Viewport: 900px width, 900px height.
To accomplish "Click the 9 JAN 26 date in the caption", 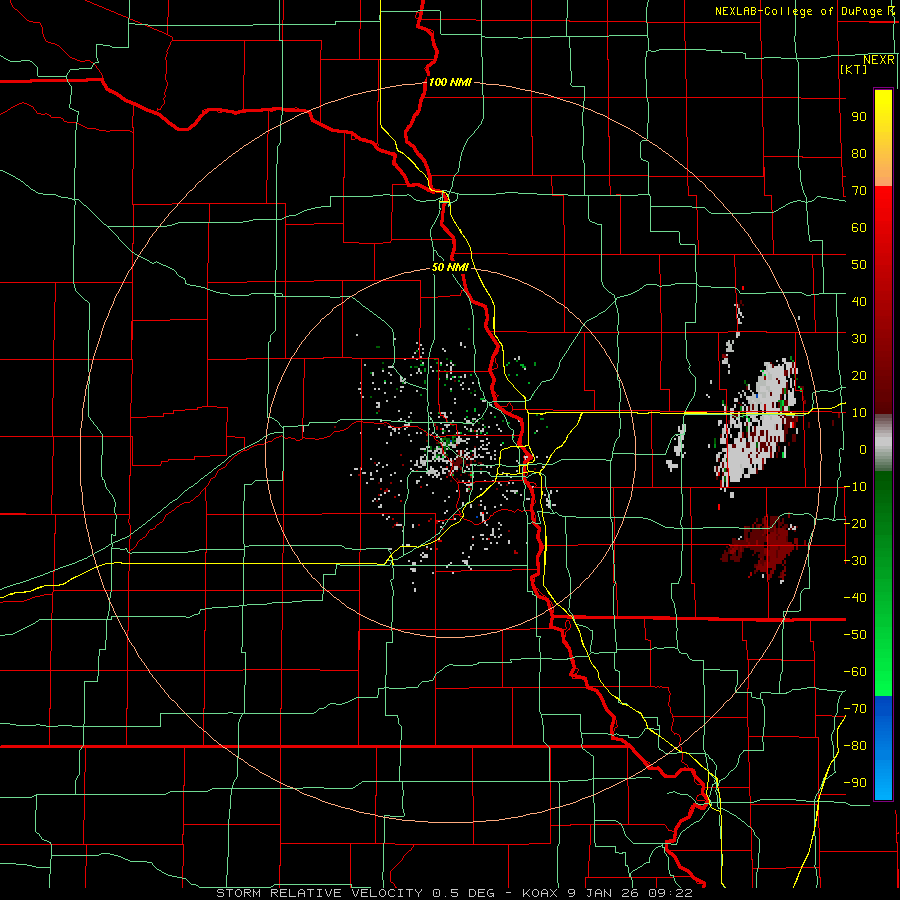I will click(606, 893).
